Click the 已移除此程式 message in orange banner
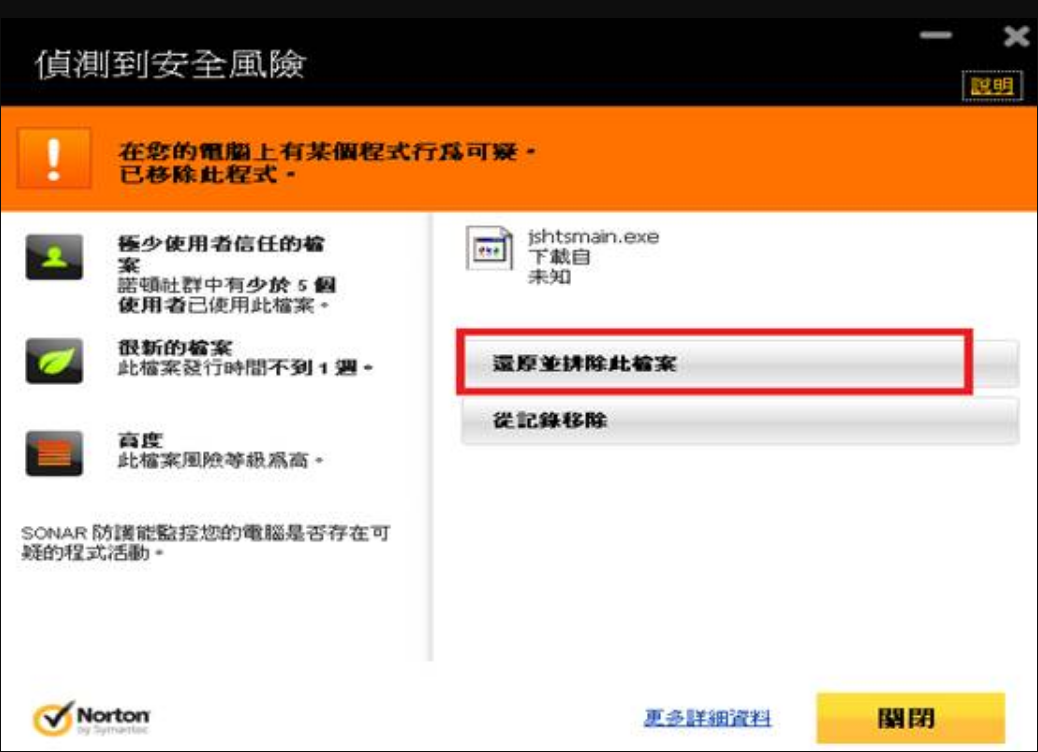 coord(208,174)
